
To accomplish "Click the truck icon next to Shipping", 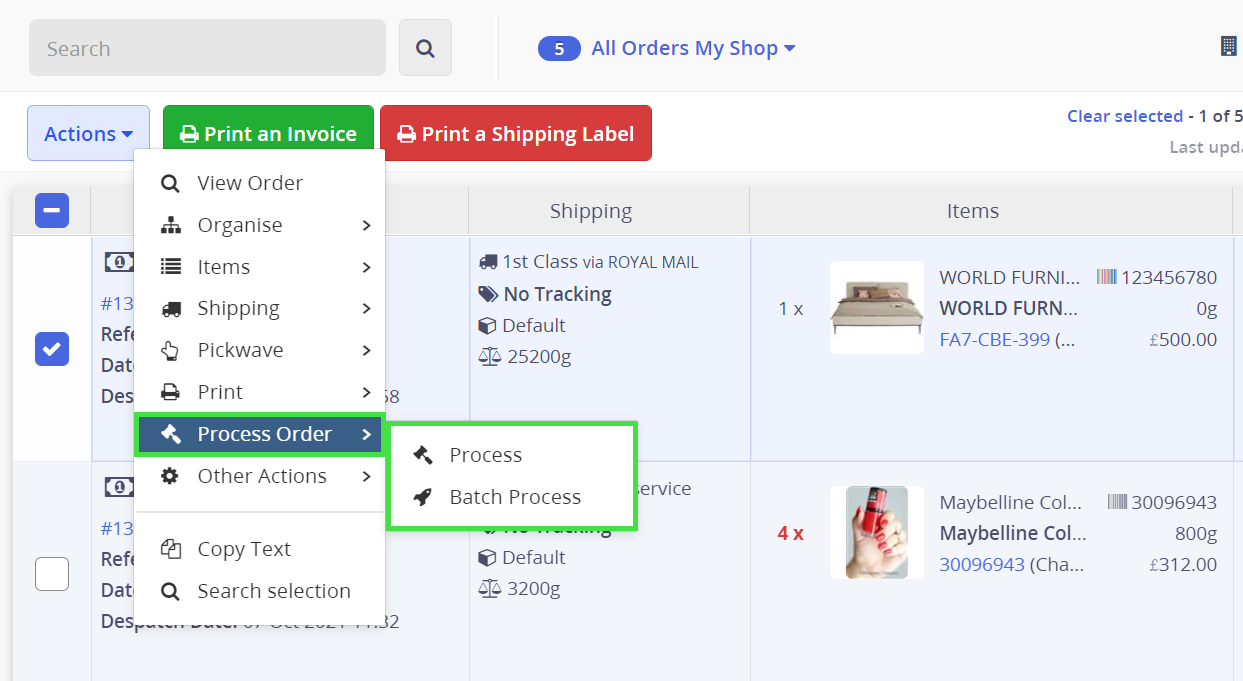I will click(171, 309).
